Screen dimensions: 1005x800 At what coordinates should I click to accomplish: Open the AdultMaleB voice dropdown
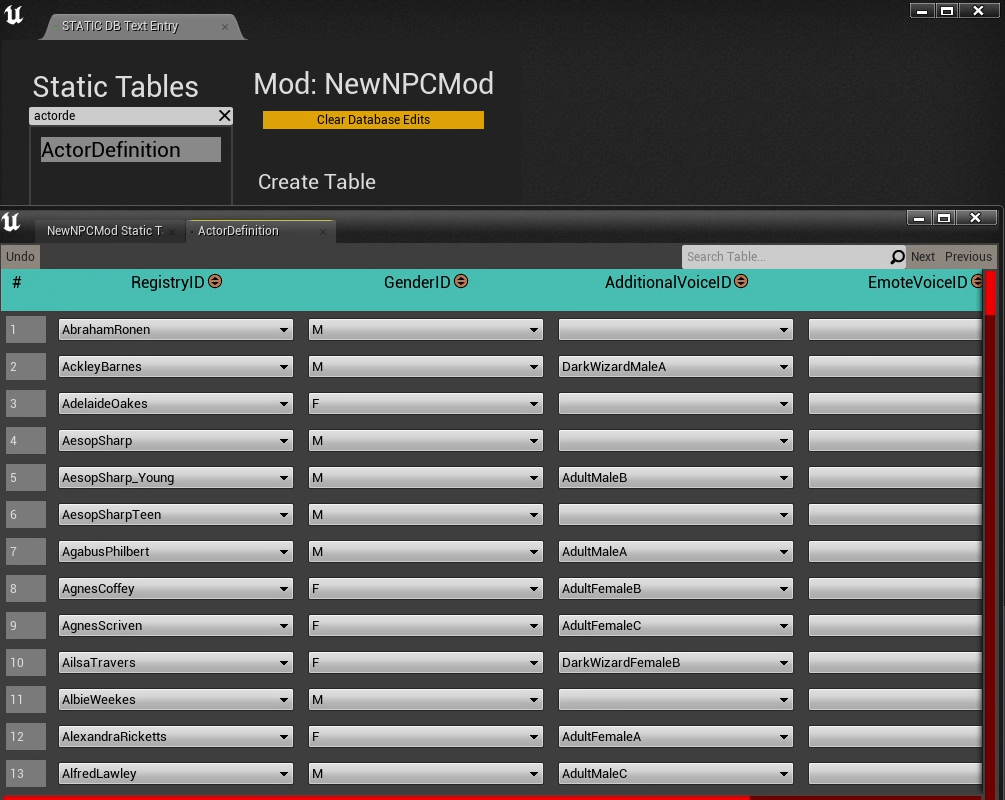click(676, 478)
